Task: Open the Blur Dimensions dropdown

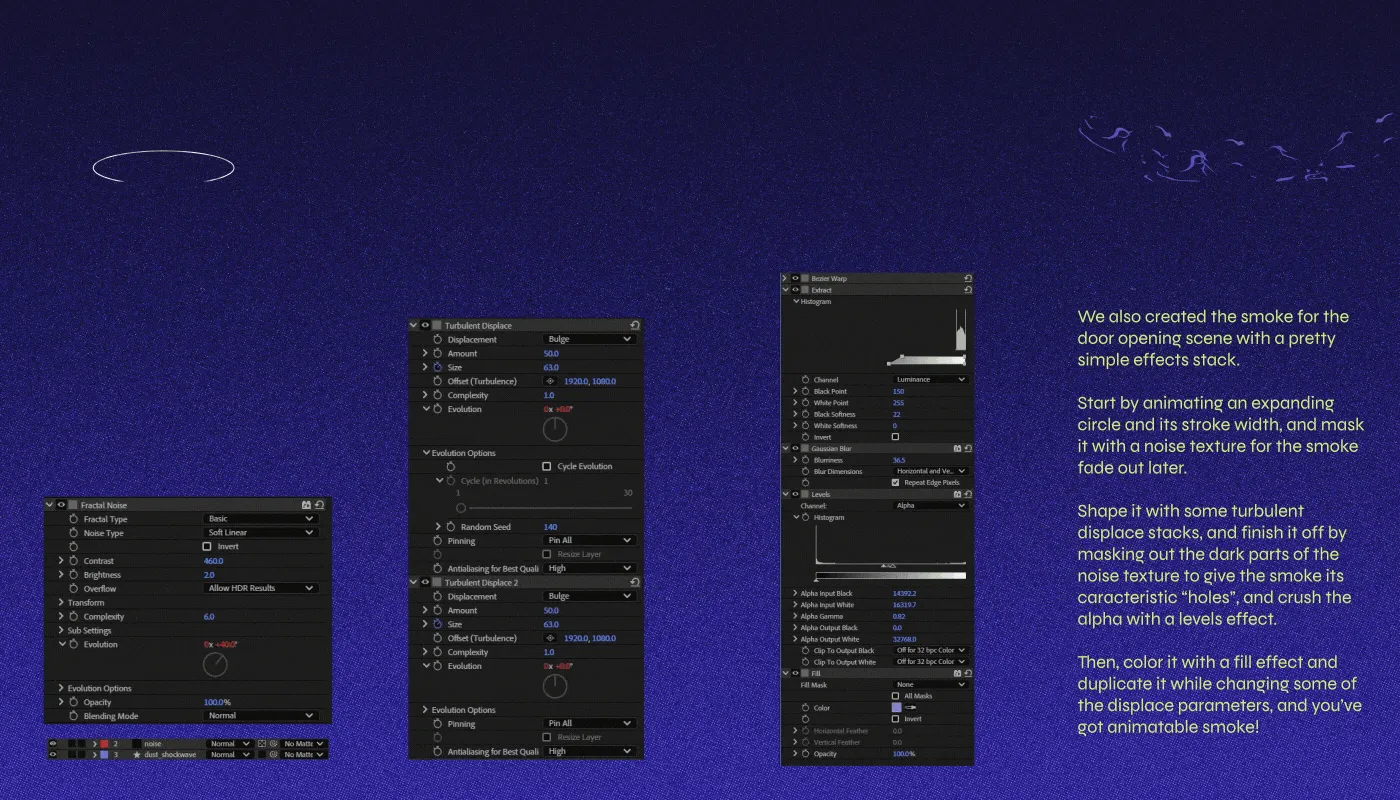Action: pos(931,471)
